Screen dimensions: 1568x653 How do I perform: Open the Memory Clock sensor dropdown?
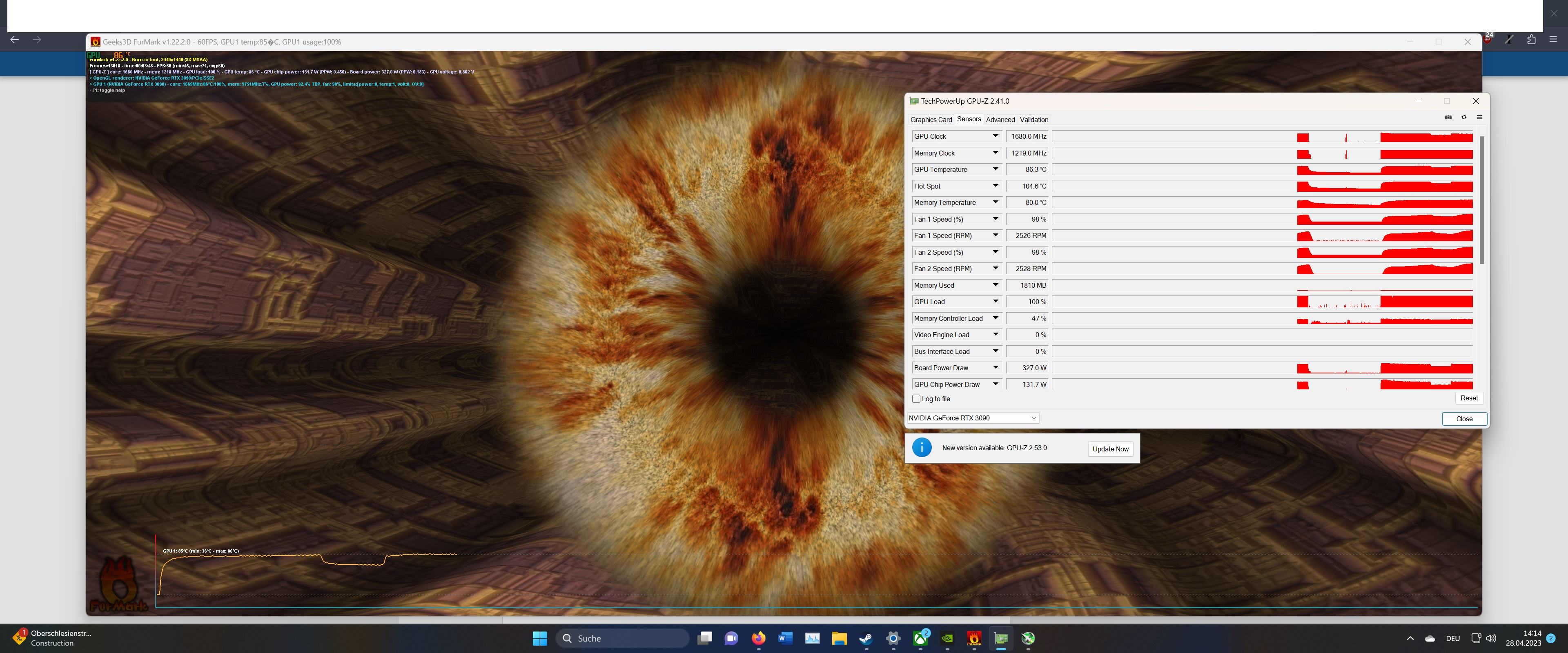[995, 153]
